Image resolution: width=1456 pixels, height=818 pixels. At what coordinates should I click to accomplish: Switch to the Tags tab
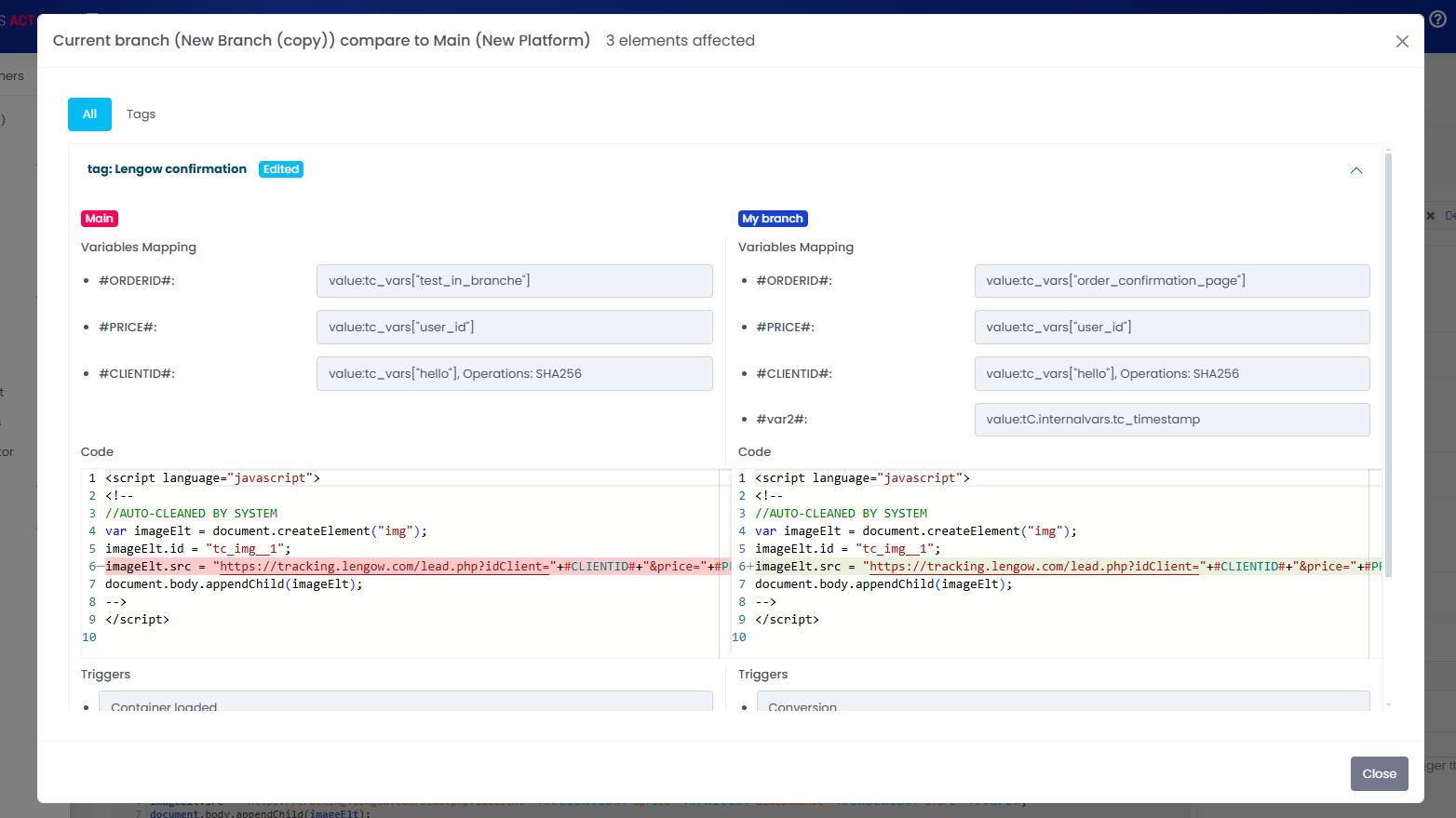coord(141,114)
